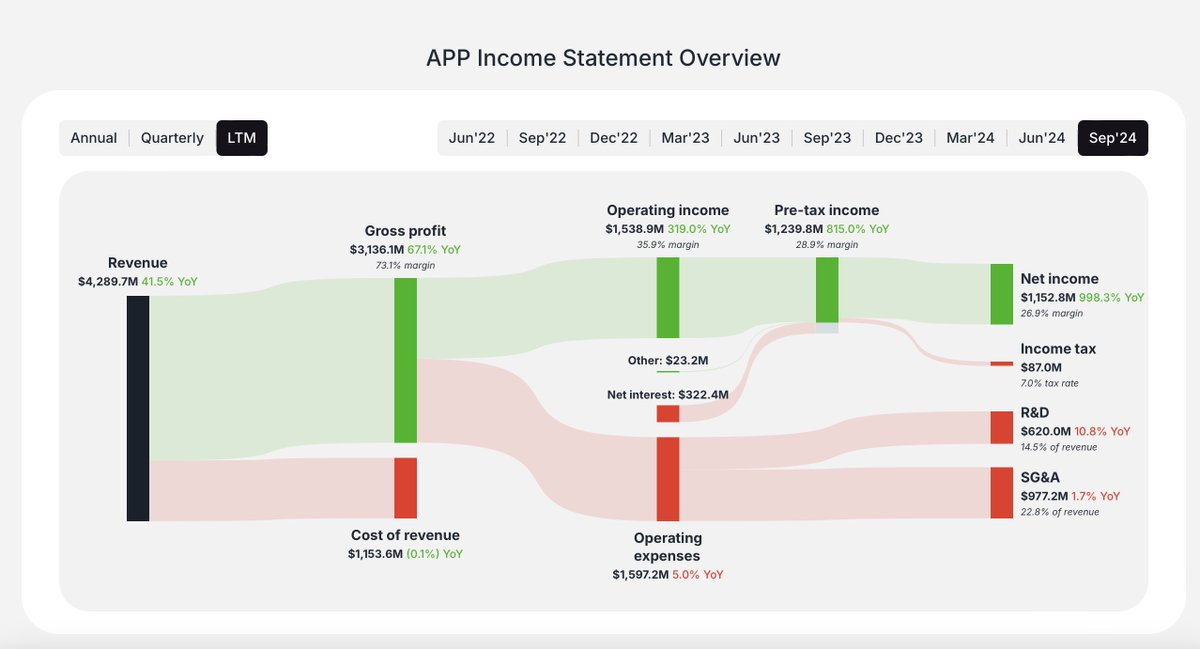This screenshot has width=1200, height=649.
Task: Select the Sep'22 period
Action: (542, 137)
